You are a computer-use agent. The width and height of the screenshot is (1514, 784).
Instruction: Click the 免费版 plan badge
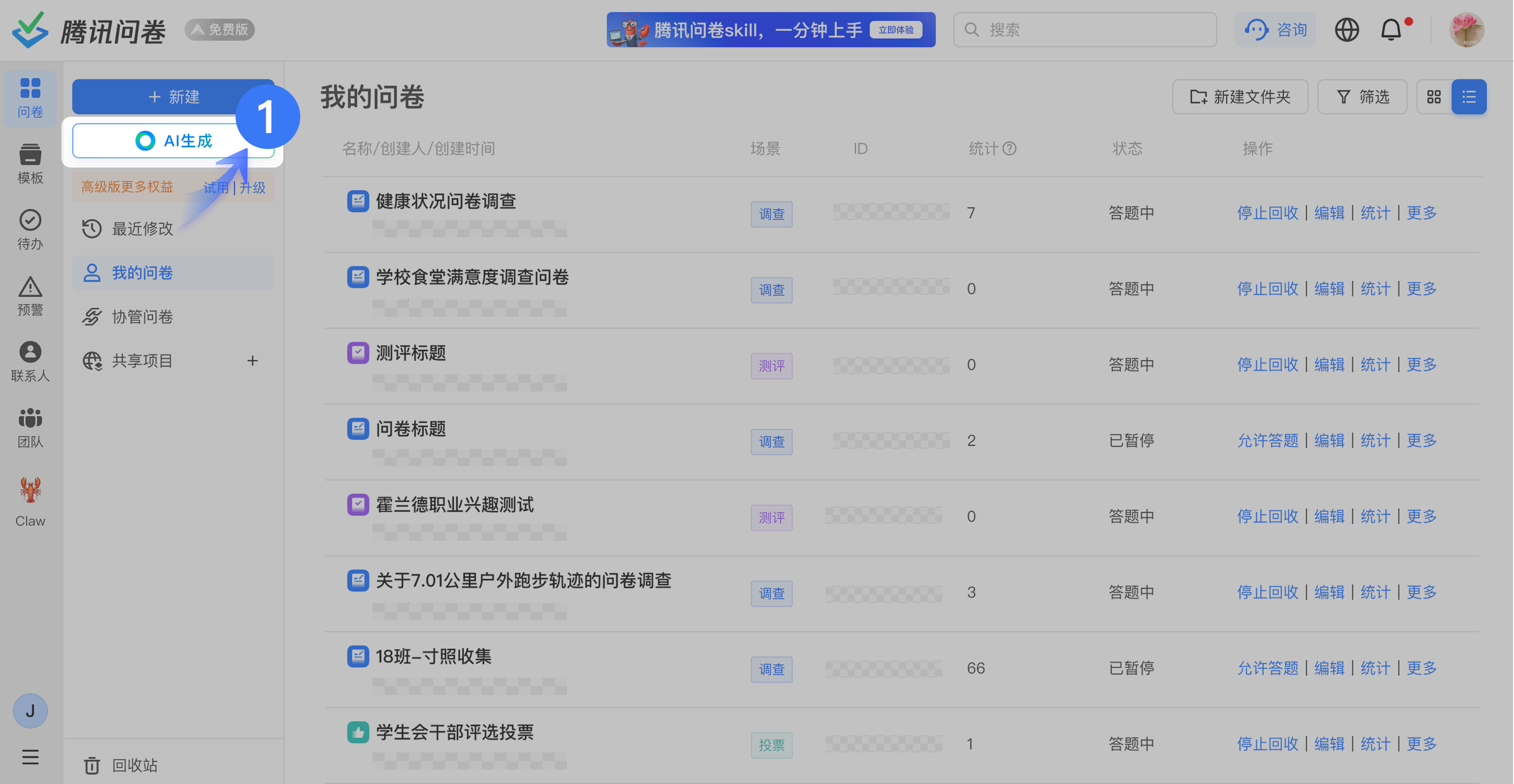click(220, 29)
